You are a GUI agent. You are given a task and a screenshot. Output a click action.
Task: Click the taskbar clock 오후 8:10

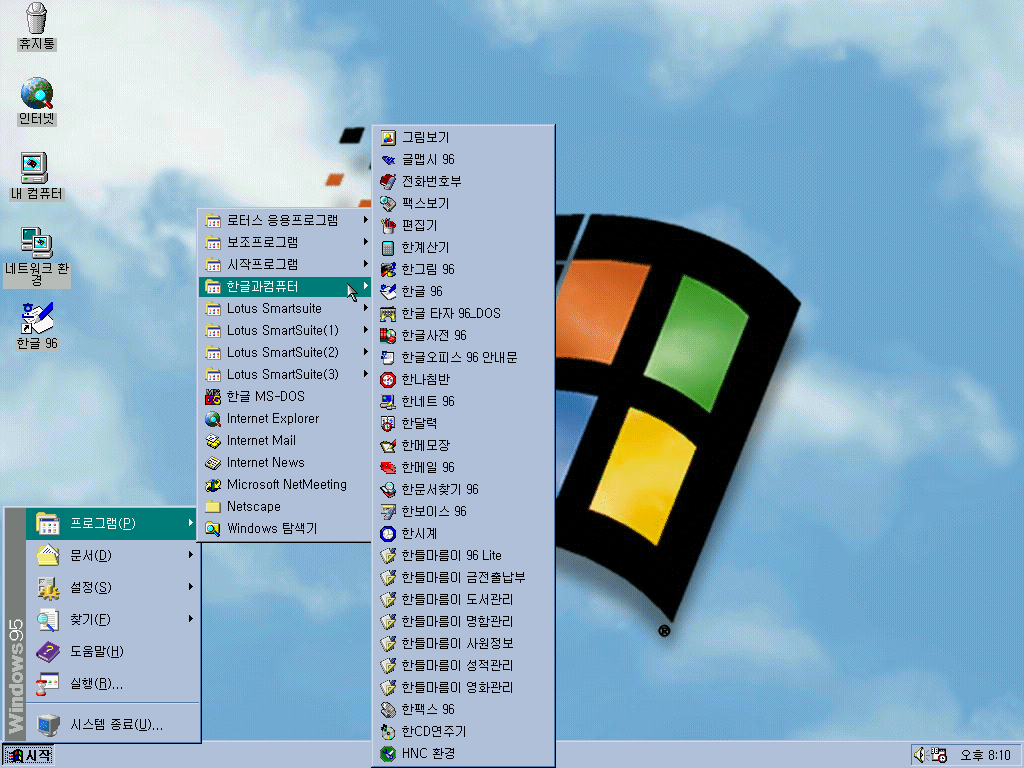985,756
